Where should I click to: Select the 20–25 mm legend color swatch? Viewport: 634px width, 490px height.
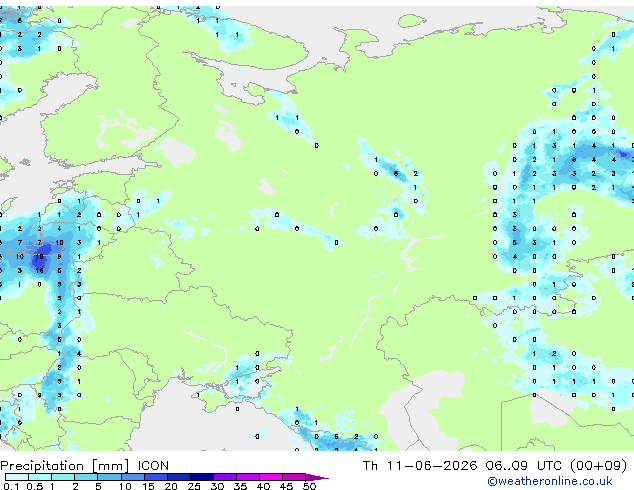pyautogui.click(x=178, y=477)
